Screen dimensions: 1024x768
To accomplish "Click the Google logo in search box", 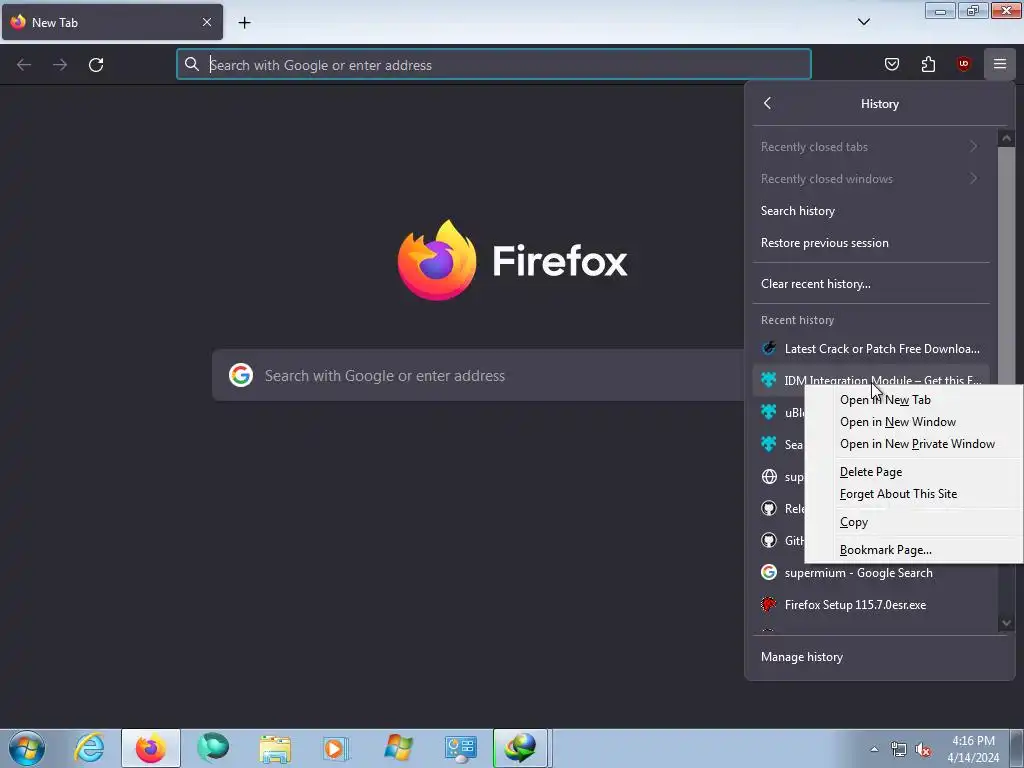I will [x=241, y=376].
